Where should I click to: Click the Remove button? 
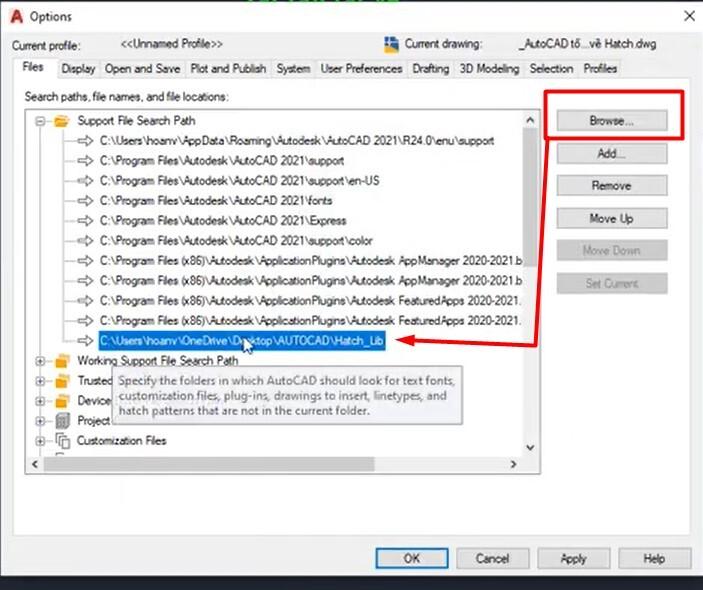coord(612,186)
